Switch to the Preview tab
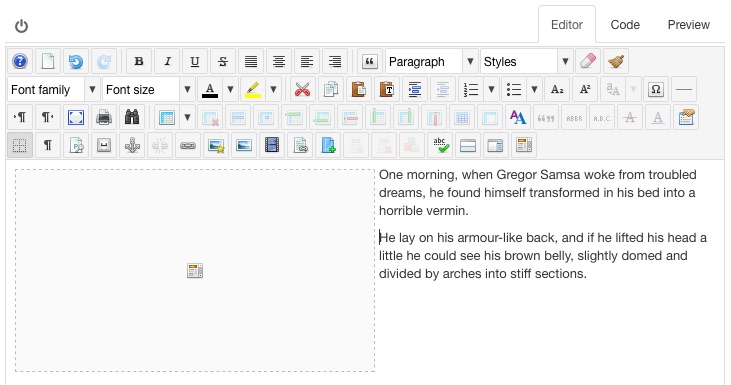731x385 pixels. click(689, 25)
